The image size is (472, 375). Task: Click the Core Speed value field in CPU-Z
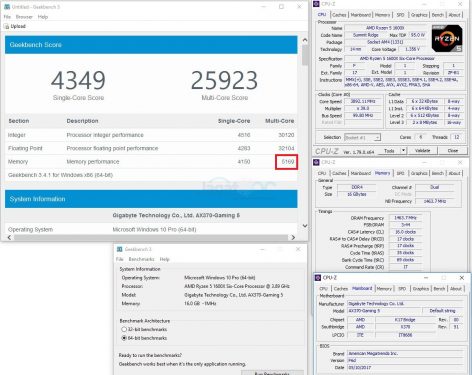[363, 101]
